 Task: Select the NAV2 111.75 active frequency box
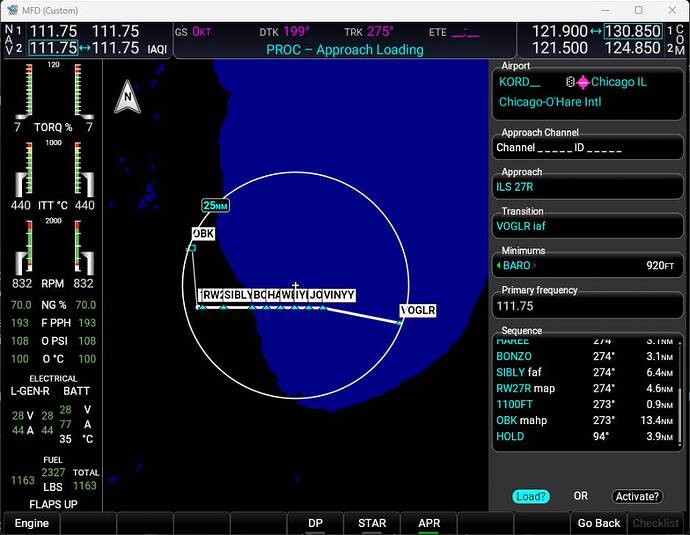(54, 48)
